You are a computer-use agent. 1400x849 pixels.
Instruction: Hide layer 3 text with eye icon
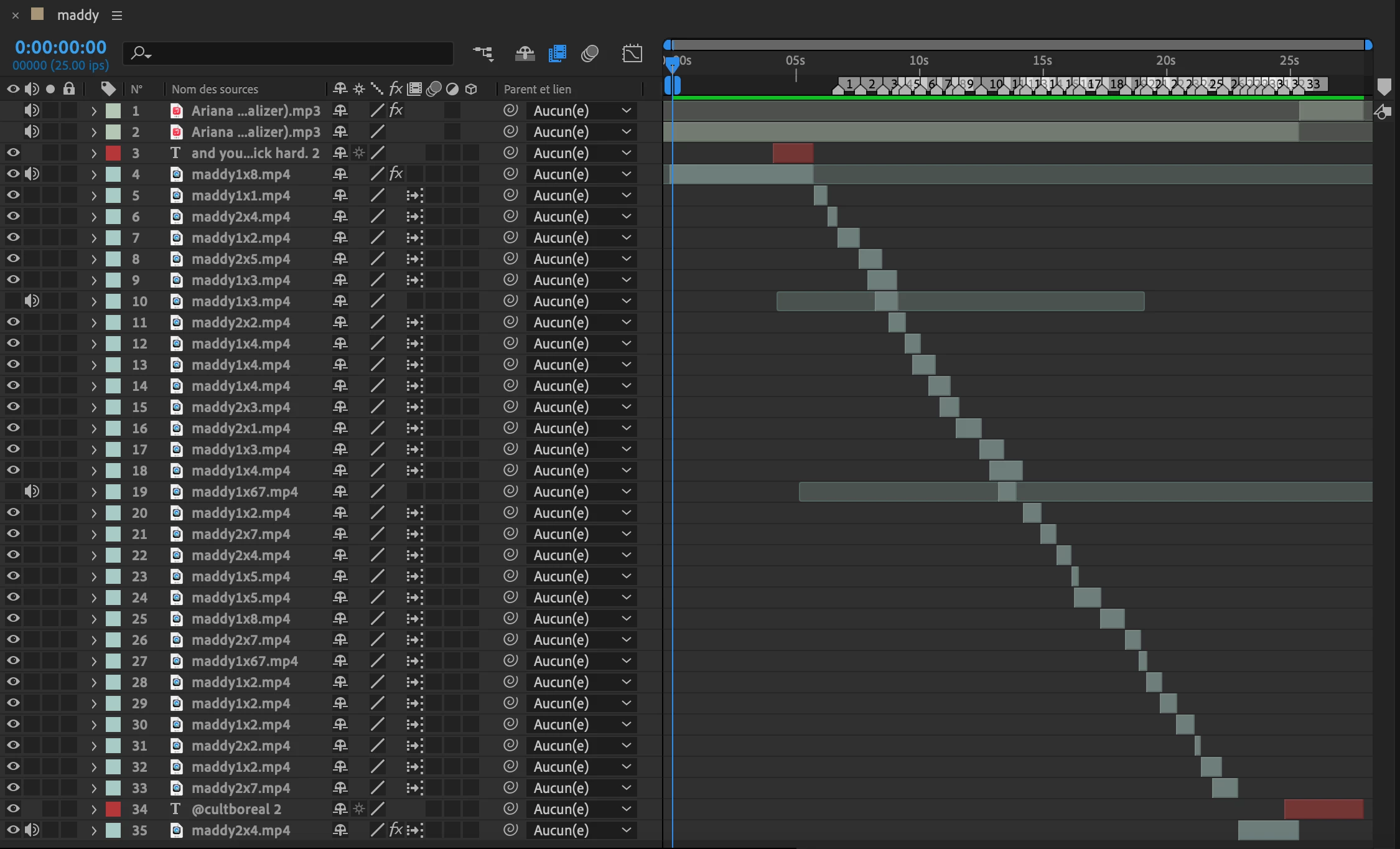pyautogui.click(x=13, y=152)
